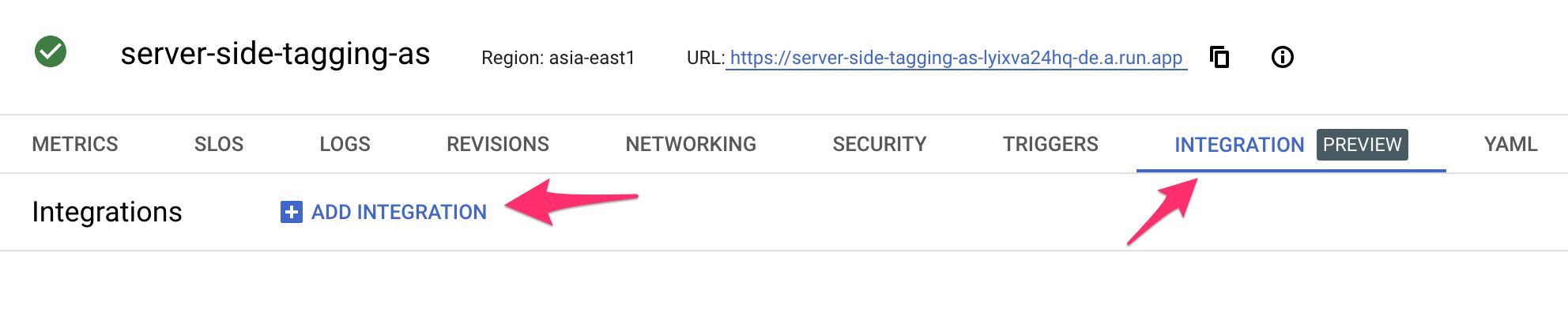Screen dimensions: 1568x310
Task: Click the Region asia-east1 label
Action: tap(558, 58)
